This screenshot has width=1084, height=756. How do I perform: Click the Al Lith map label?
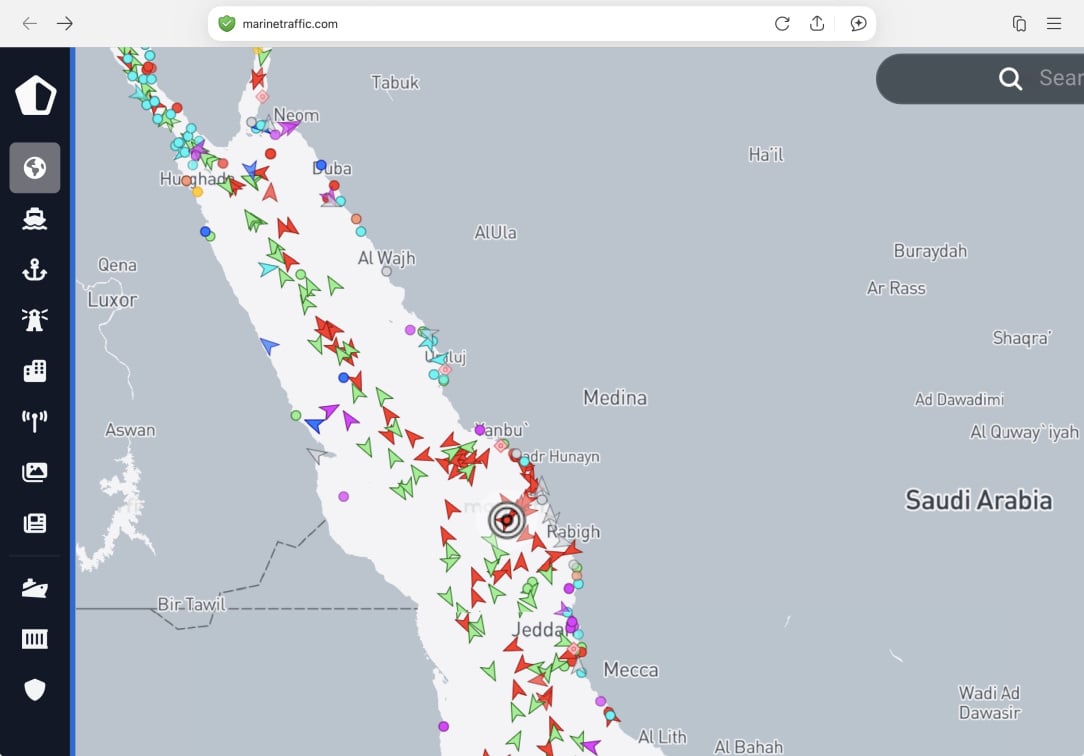click(x=662, y=737)
